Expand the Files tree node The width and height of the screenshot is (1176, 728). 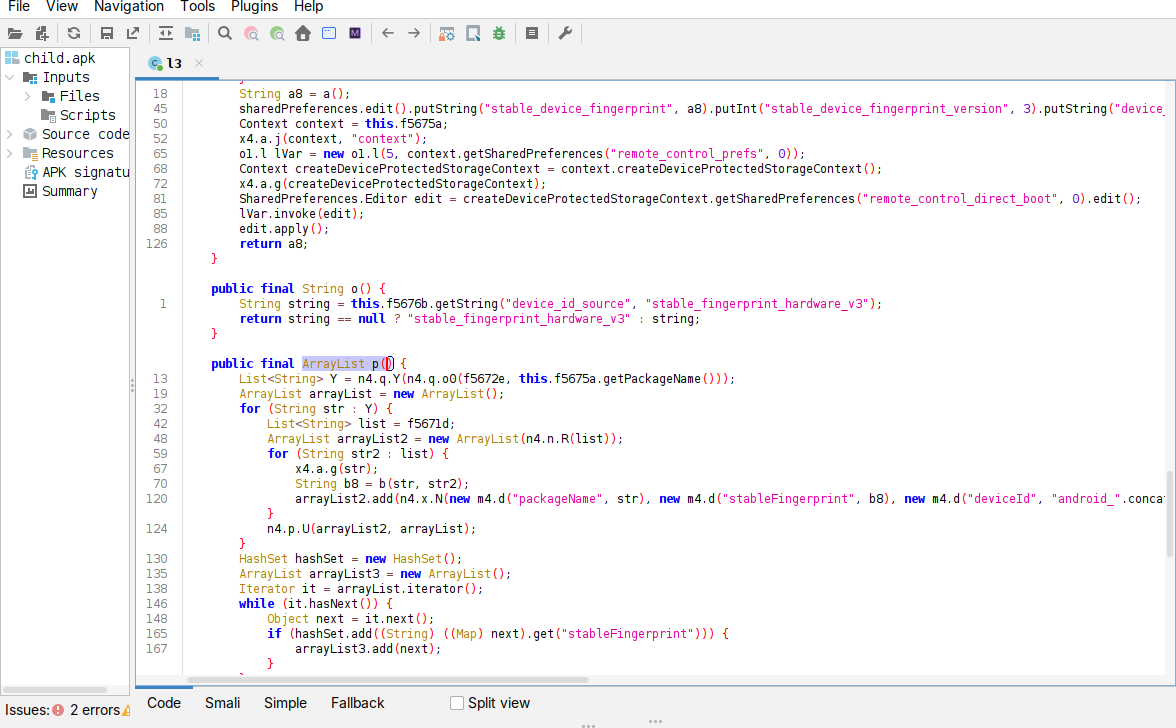pos(28,96)
